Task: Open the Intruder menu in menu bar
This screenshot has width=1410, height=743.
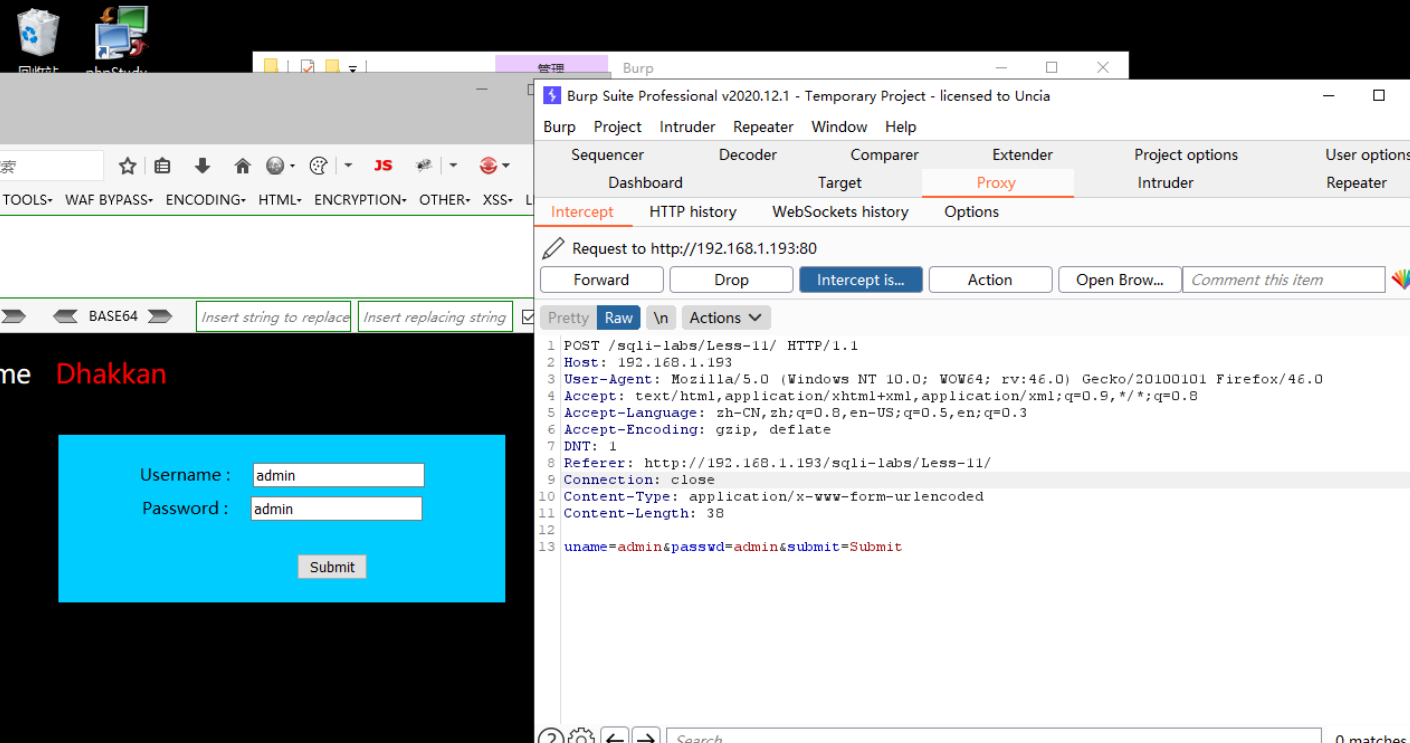Action: [687, 127]
